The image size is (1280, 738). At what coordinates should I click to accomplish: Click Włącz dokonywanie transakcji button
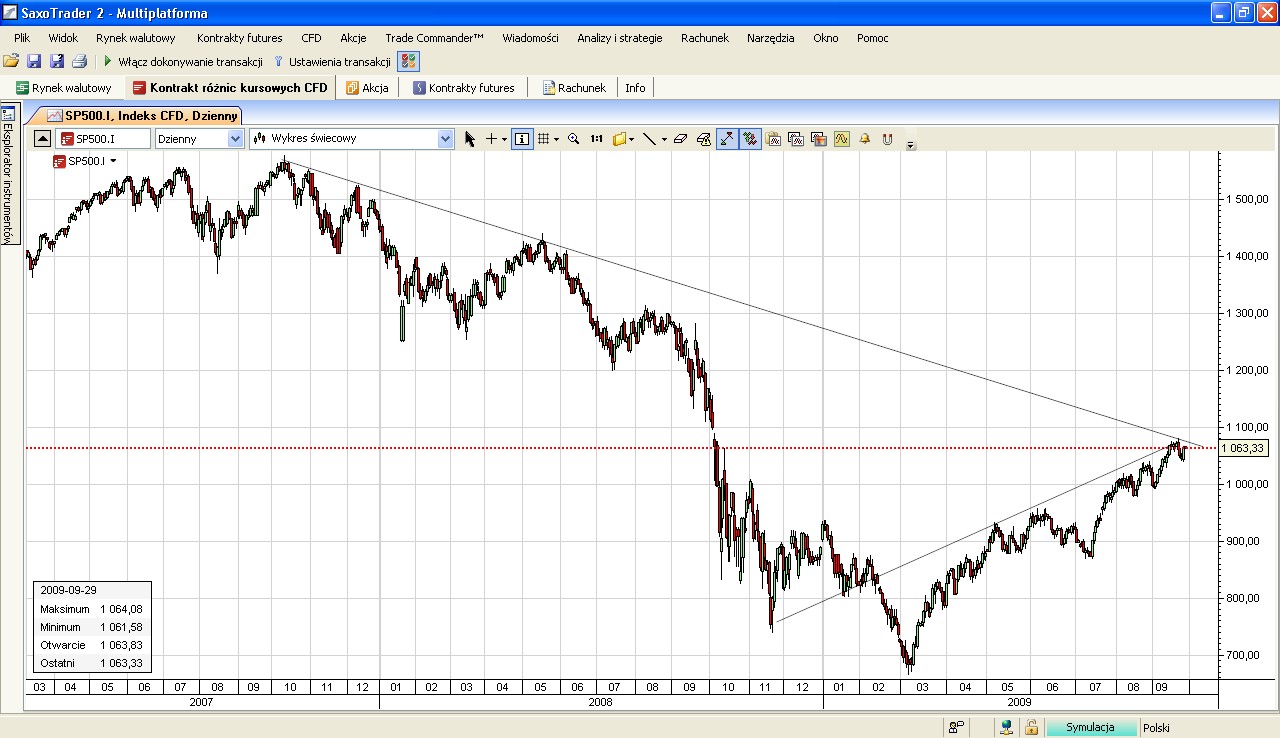click(183, 62)
